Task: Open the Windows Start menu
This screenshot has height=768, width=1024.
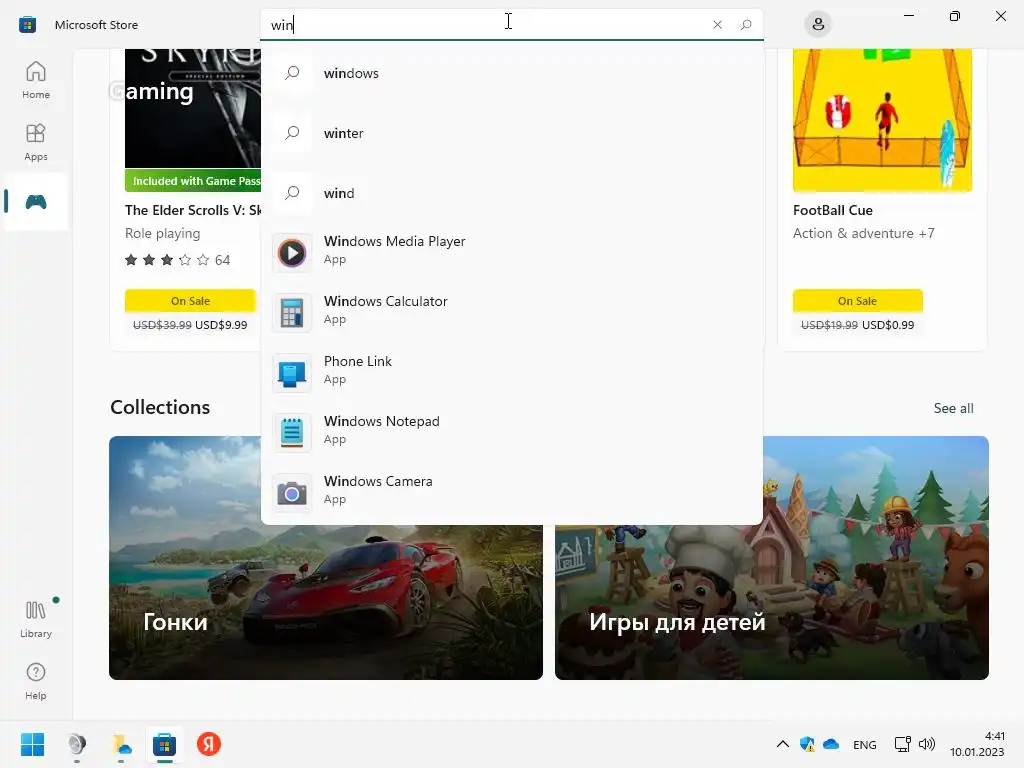Action: tap(32, 744)
